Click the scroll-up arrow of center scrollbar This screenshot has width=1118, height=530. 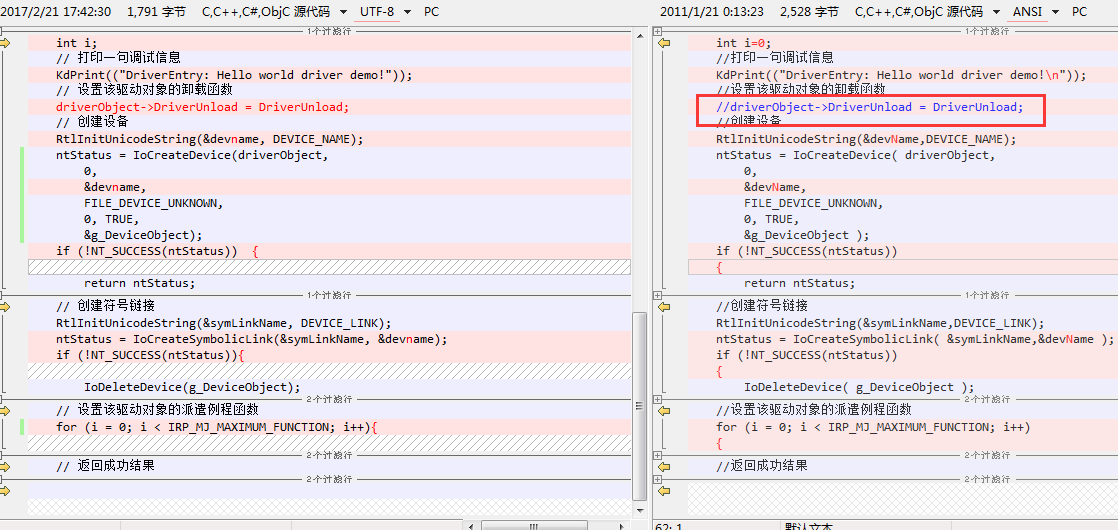[x=640, y=36]
